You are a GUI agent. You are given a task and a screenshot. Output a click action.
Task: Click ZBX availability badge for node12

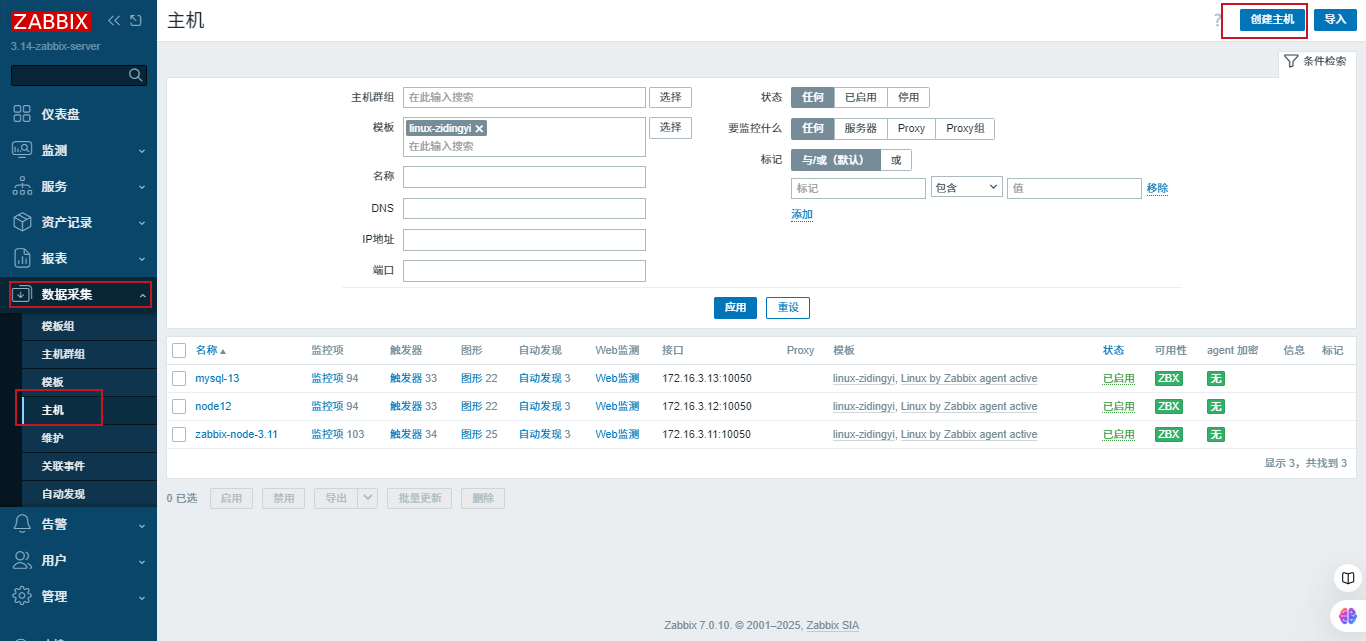(x=1168, y=406)
